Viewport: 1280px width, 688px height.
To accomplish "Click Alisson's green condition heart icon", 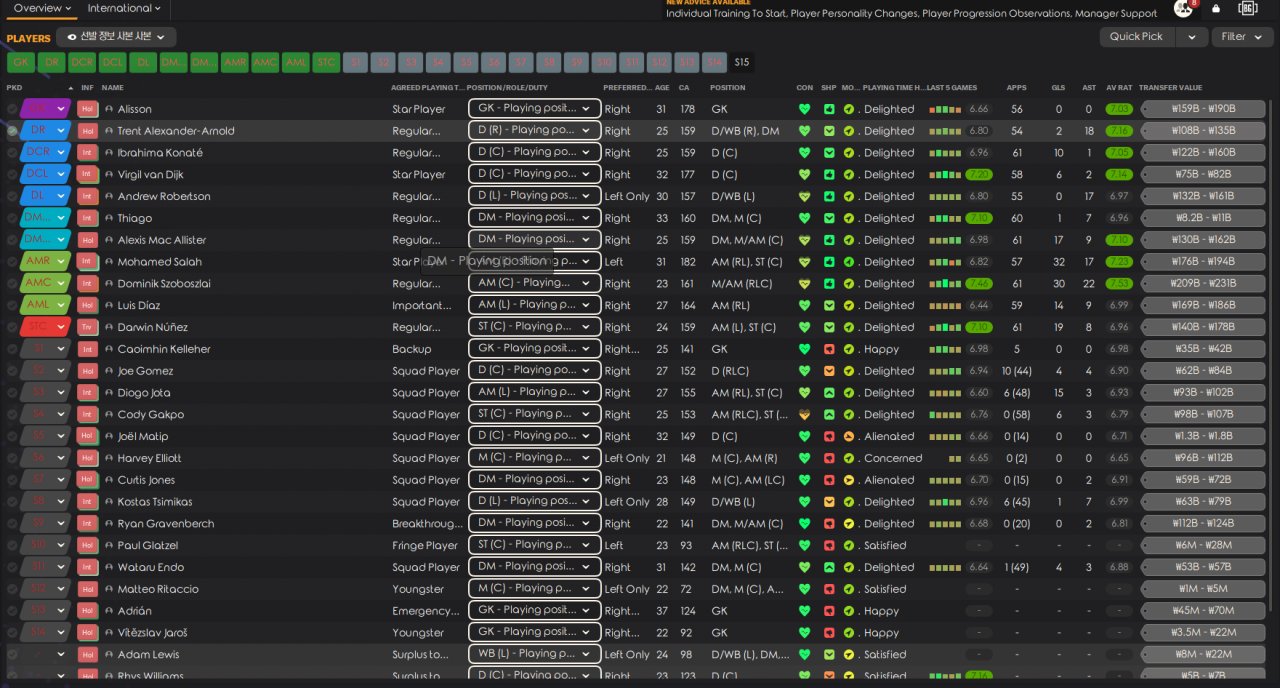I will point(804,109).
